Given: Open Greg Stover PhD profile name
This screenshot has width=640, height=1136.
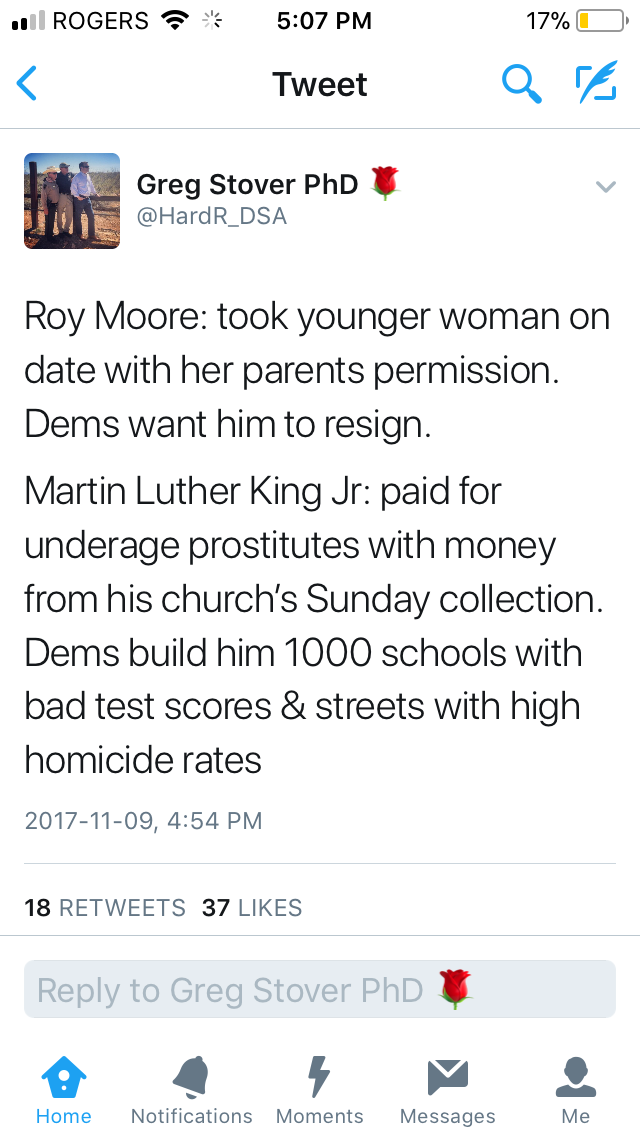Looking at the screenshot, I should click(x=247, y=184).
